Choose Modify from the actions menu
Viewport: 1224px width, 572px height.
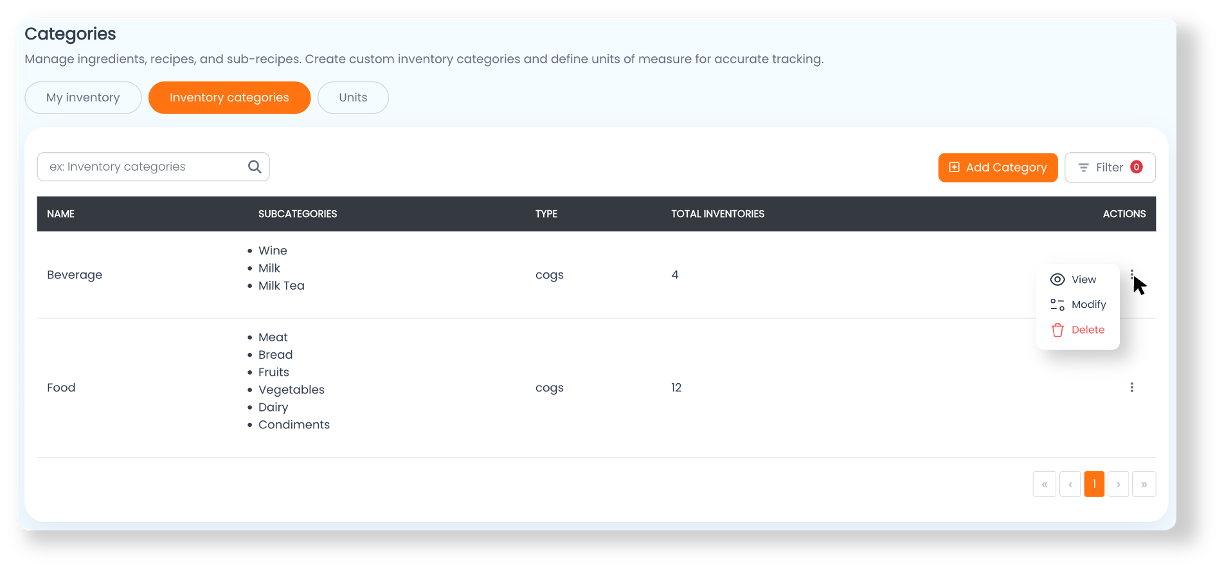pos(1077,305)
